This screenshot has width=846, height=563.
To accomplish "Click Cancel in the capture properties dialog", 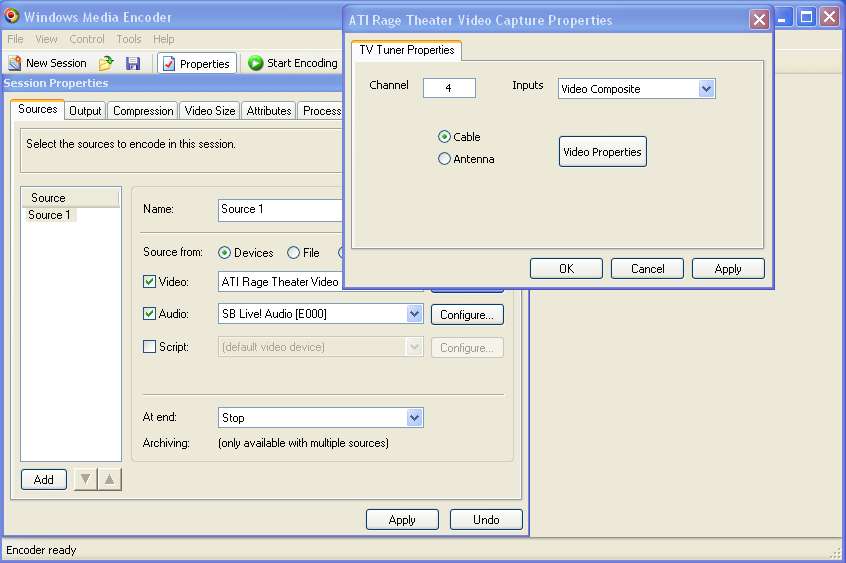I will [647, 269].
